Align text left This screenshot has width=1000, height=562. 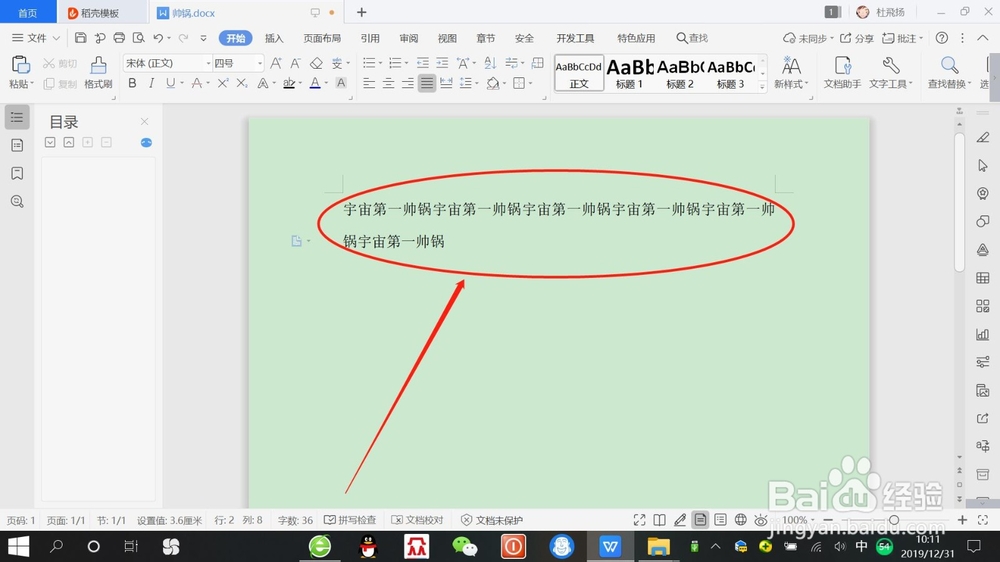(x=369, y=83)
